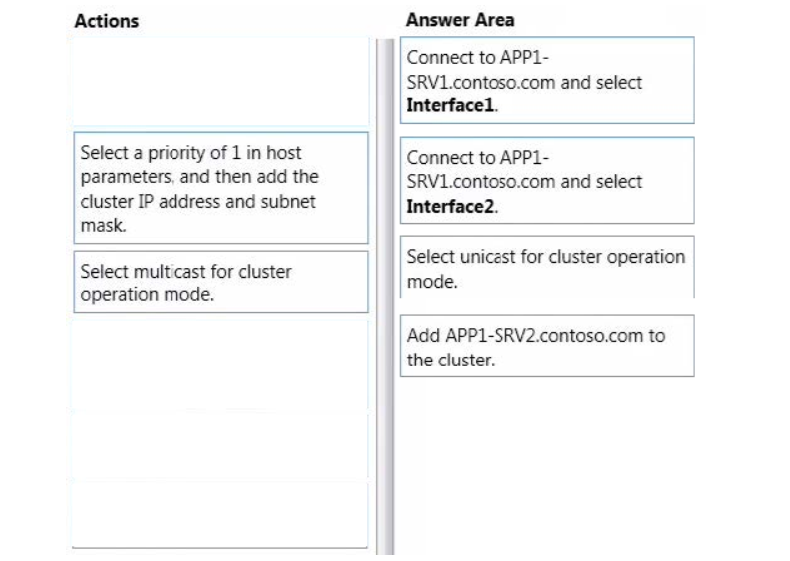Select the multicast cluster operation mode action
Image resolution: width=790 pixels, height=561 pixels.
[x=221, y=282]
